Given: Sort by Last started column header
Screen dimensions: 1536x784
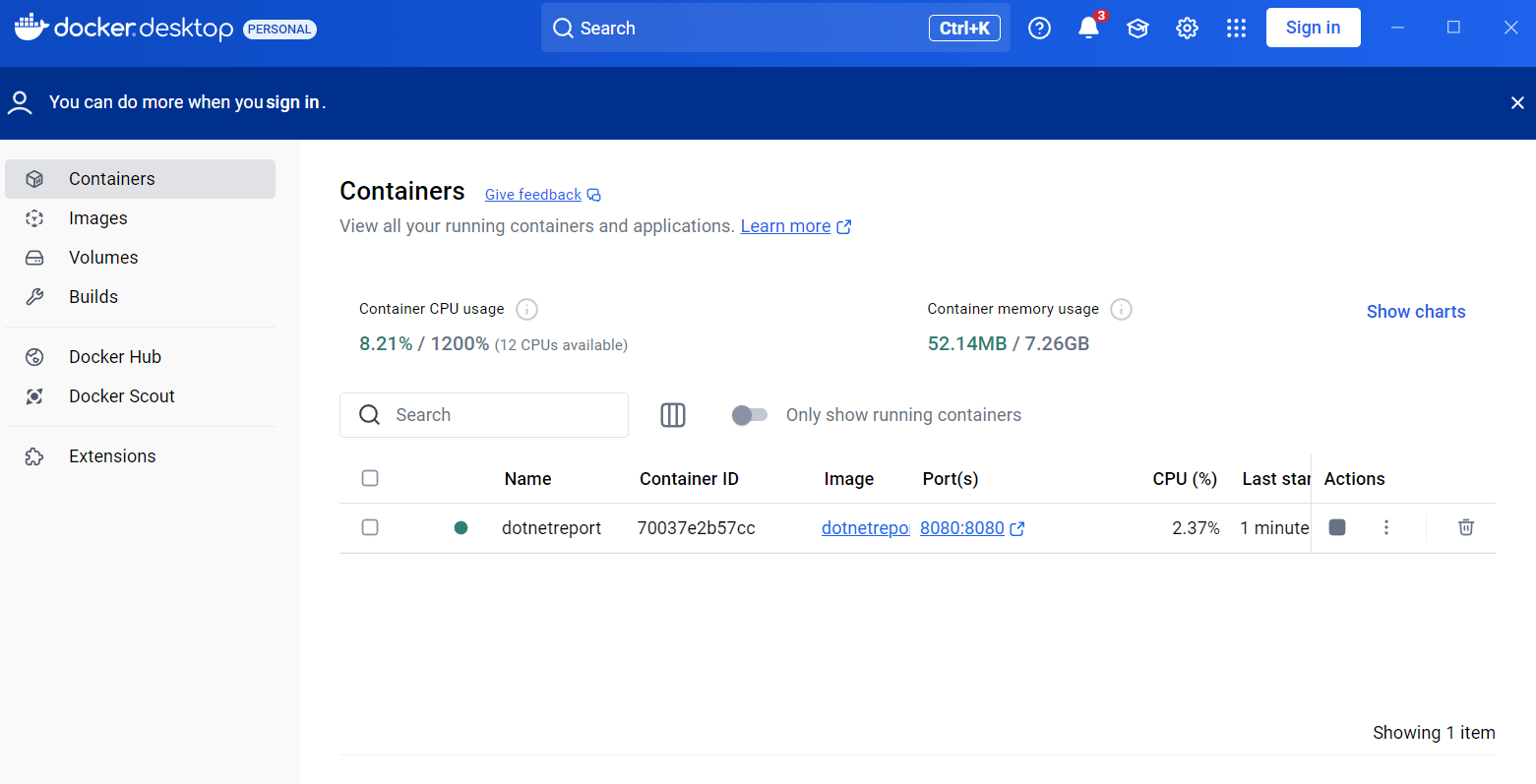Looking at the screenshot, I should (x=1276, y=479).
